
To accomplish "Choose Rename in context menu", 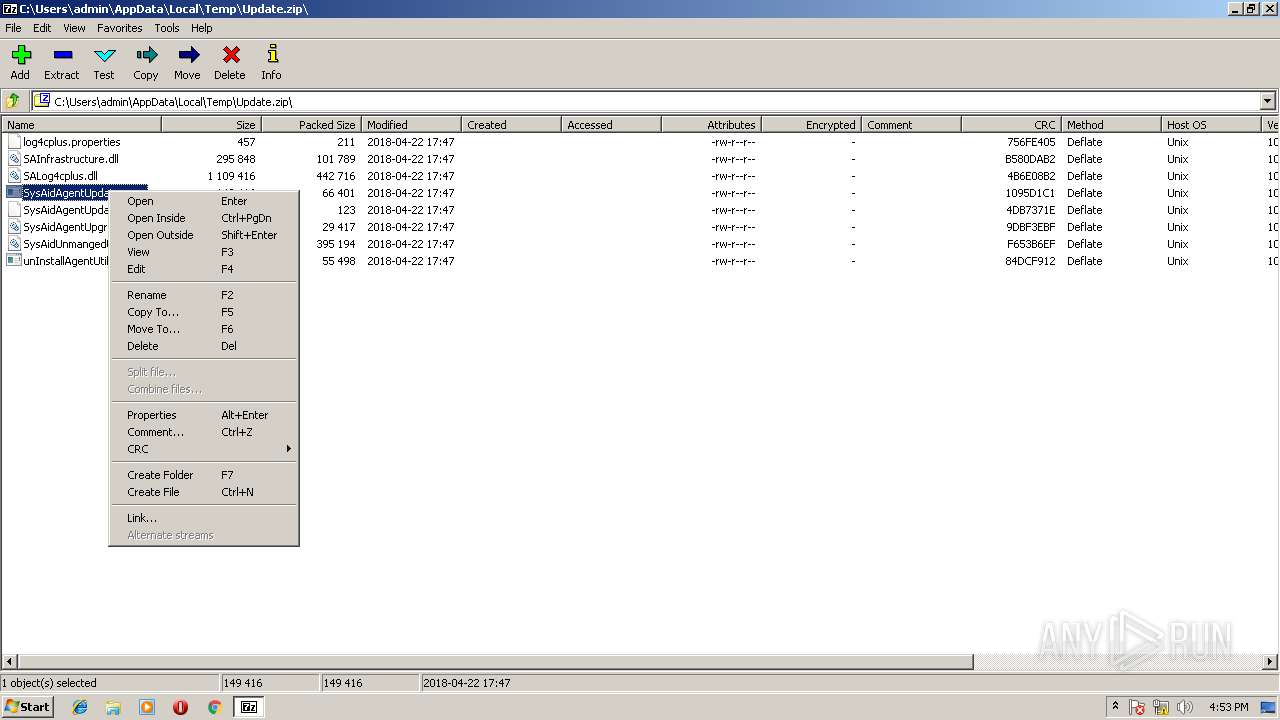I will 204,295.
